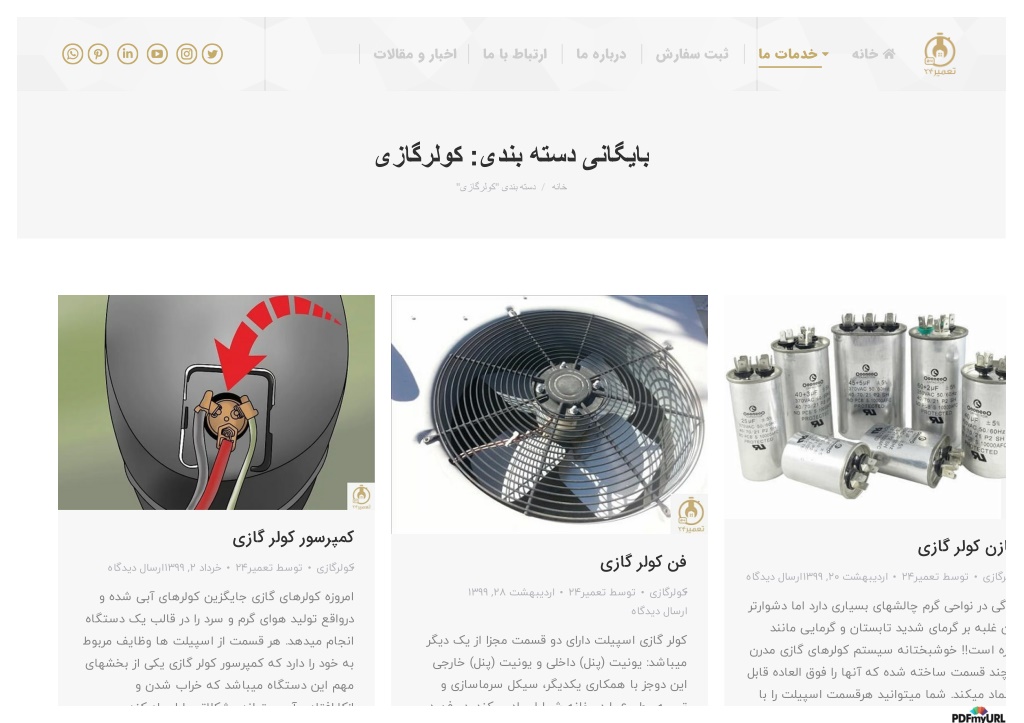1024x723 pixels.
Task: Open the YouTube social icon
Action: [157, 54]
